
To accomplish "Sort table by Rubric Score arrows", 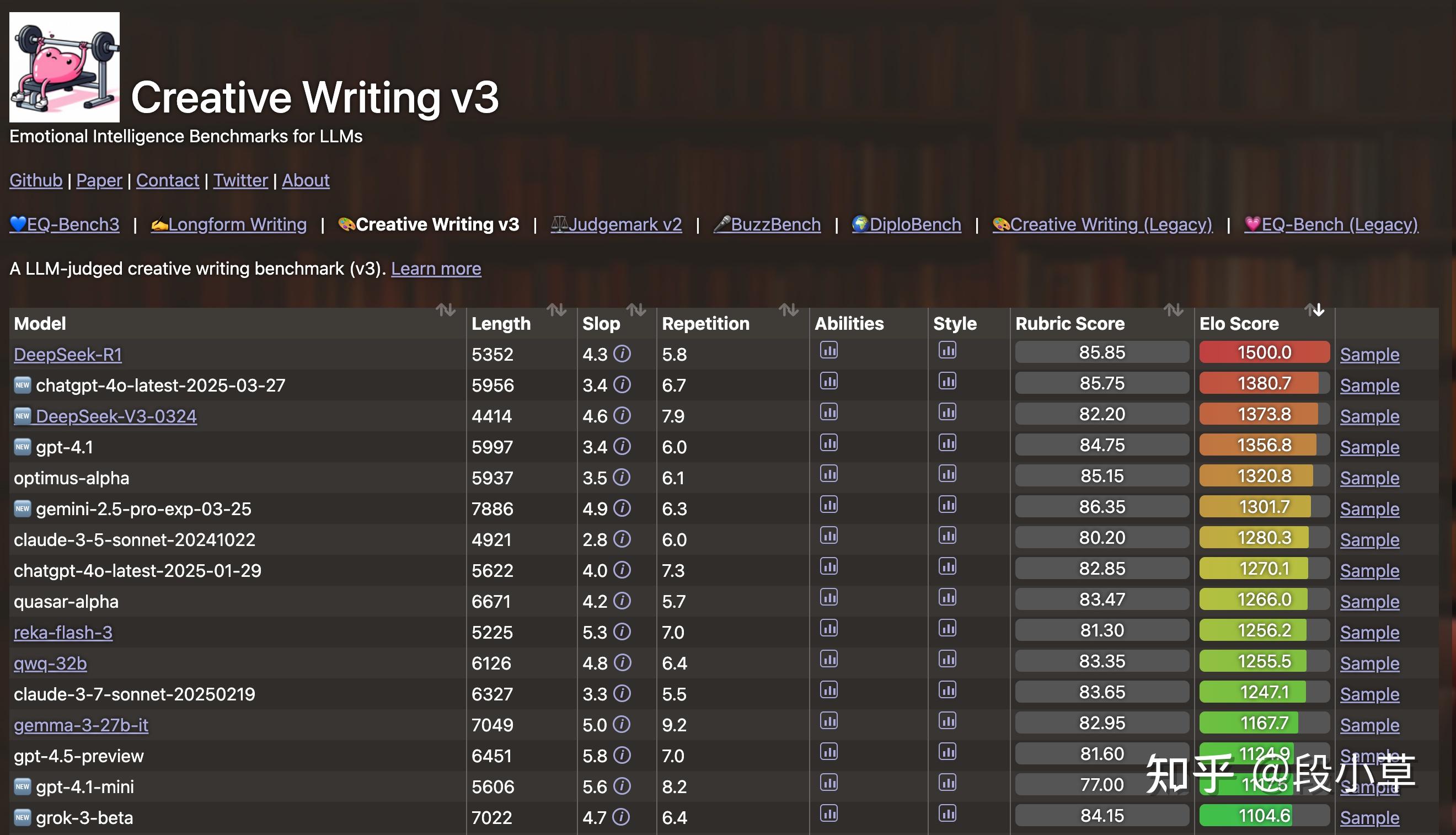I will [1173, 311].
